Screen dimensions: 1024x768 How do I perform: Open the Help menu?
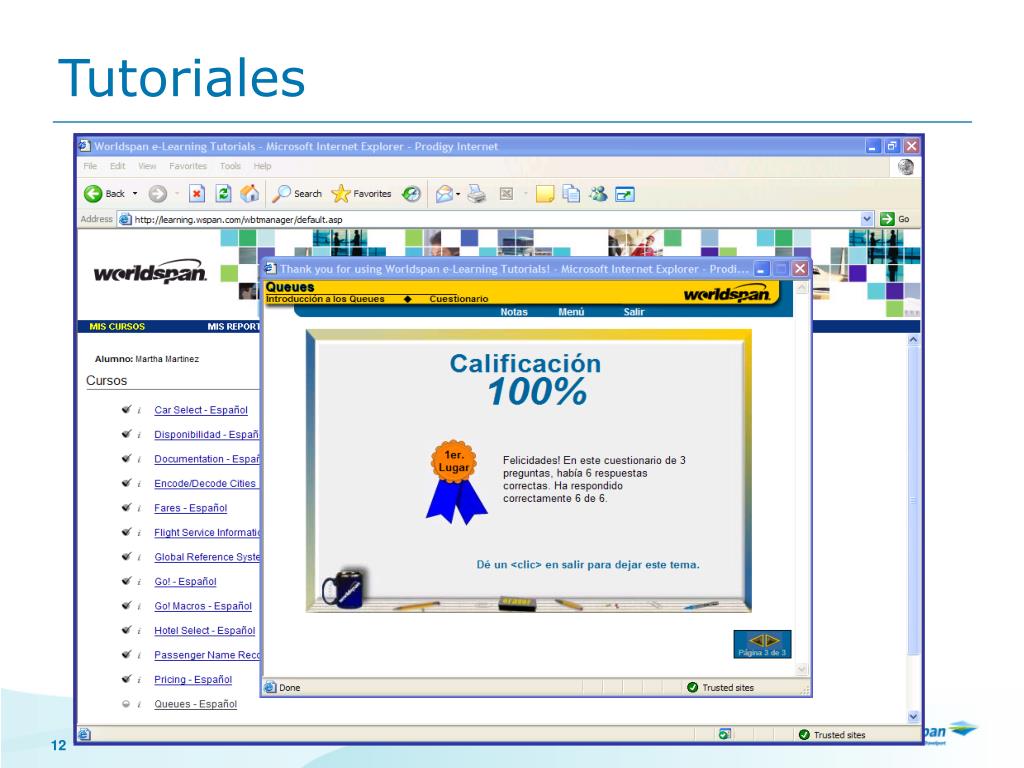(262, 166)
